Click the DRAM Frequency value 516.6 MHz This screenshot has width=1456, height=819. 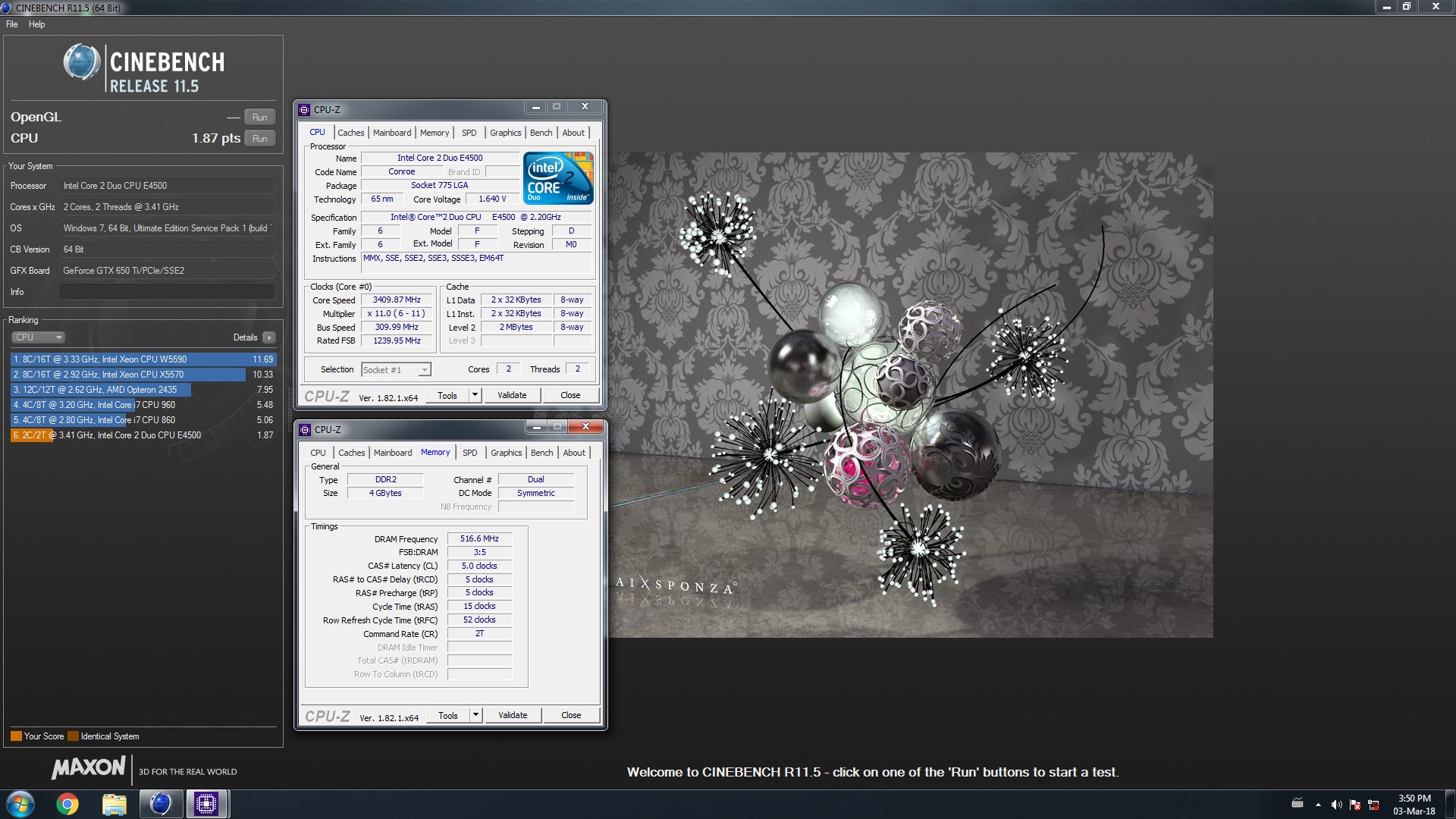pyautogui.click(x=479, y=539)
